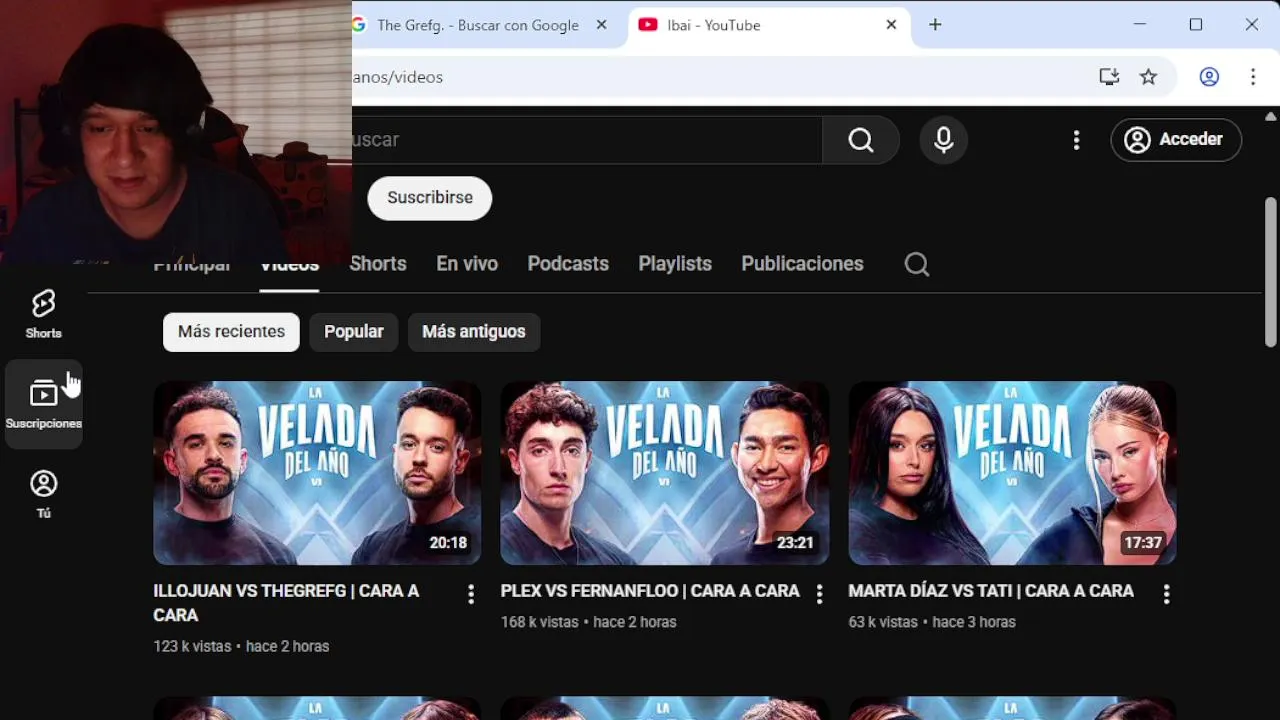The image size is (1280, 720).
Task: Click '63 k vistas • hace 3 horas' text
Action: point(932,622)
